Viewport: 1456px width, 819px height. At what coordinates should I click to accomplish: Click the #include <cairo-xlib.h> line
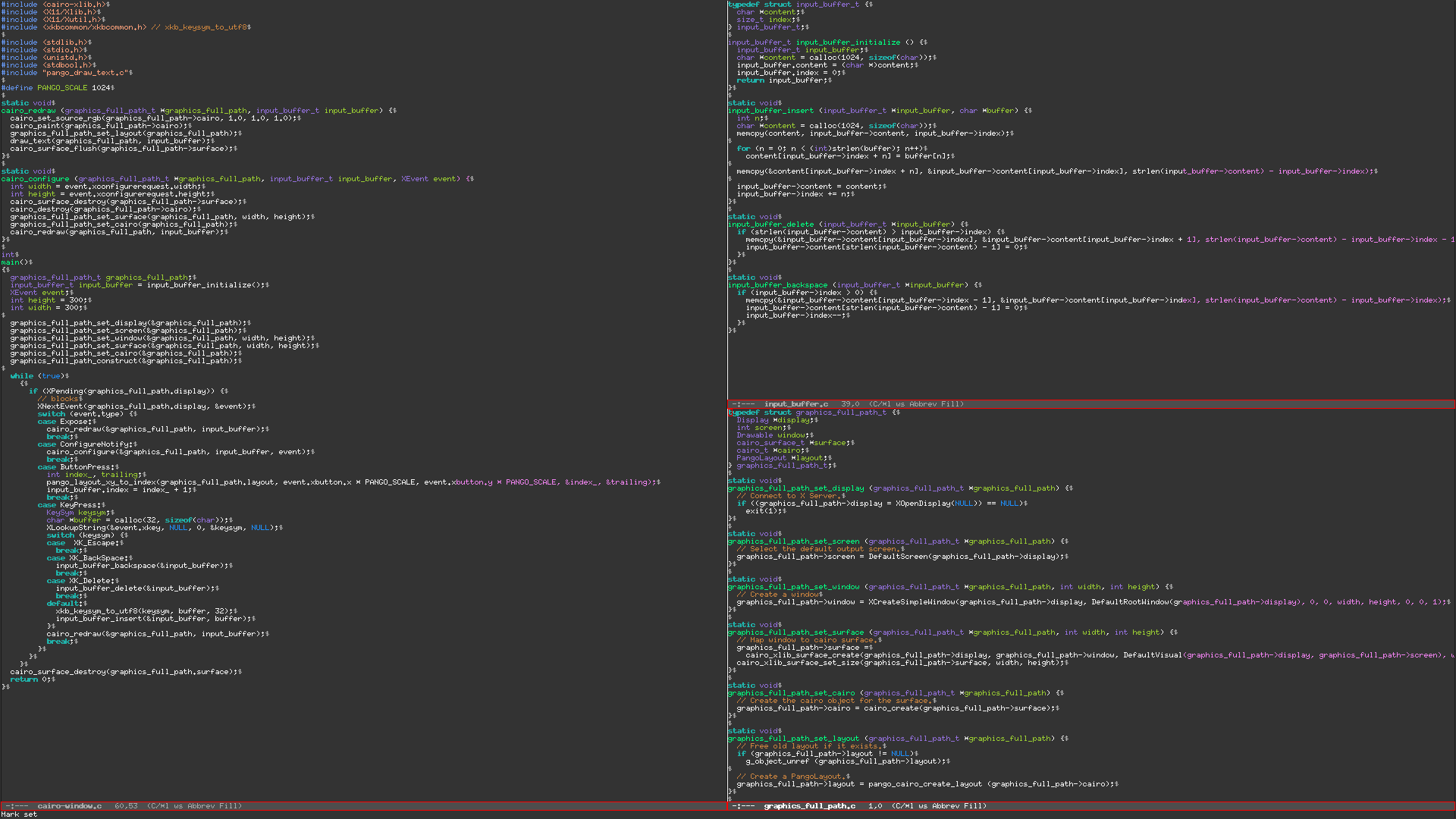55,5
